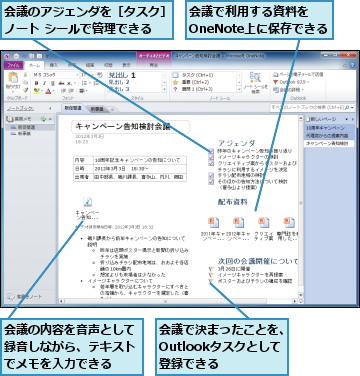
Task: Toggle first agenda checkbox under アジェンダ
Action: 211,151
